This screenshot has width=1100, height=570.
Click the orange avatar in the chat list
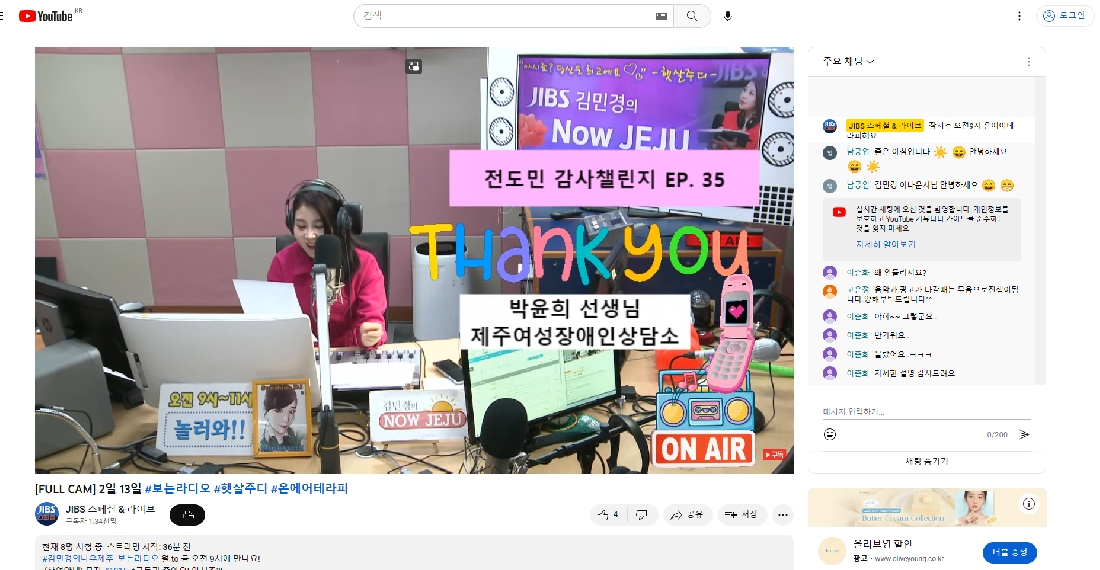pos(830,292)
